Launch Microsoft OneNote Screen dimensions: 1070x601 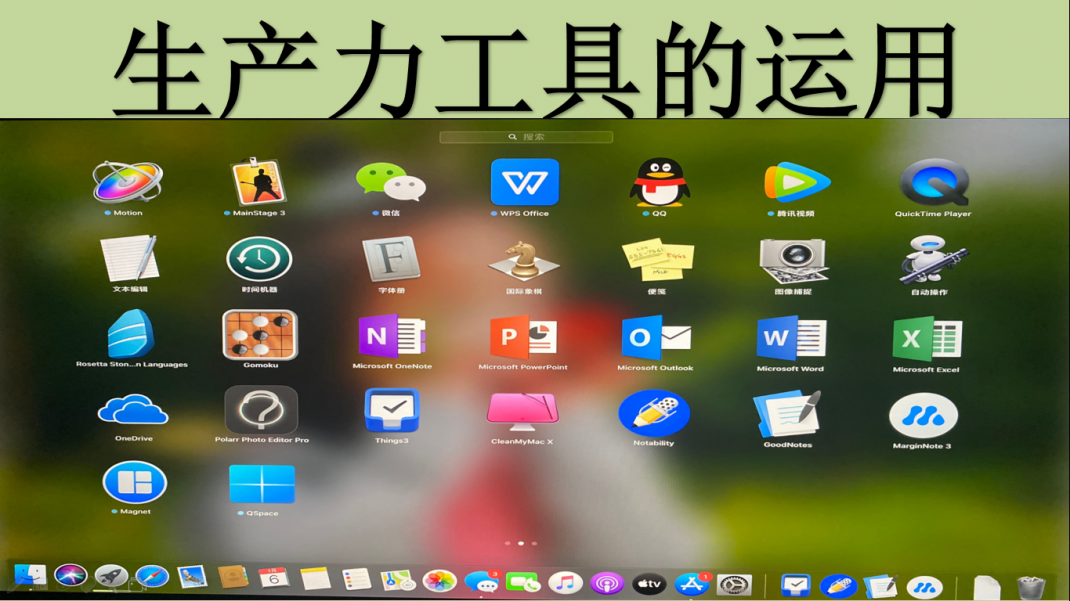(392, 336)
